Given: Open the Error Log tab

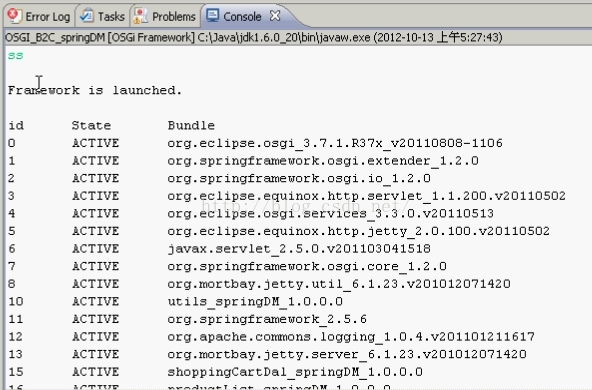Looking at the screenshot, I should pyautogui.click(x=39, y=17).
